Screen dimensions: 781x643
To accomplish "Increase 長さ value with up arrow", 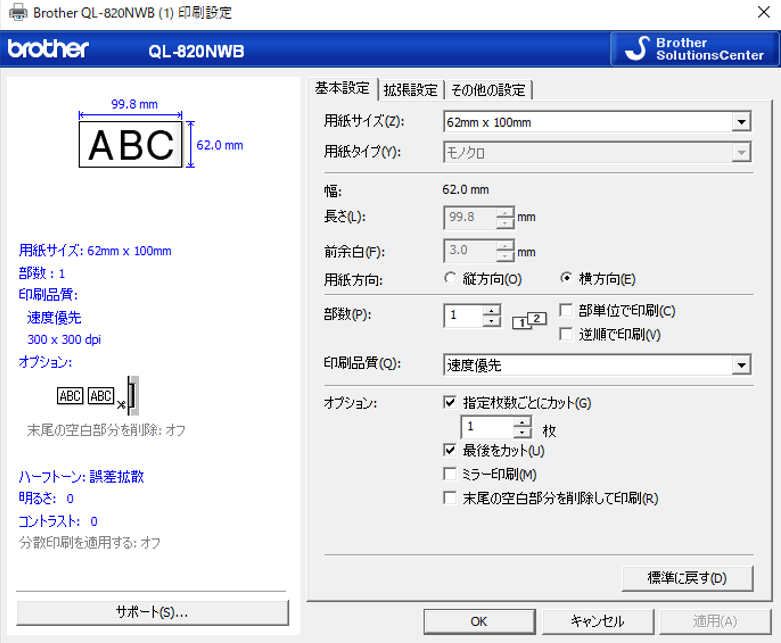I will pos(505,213).
